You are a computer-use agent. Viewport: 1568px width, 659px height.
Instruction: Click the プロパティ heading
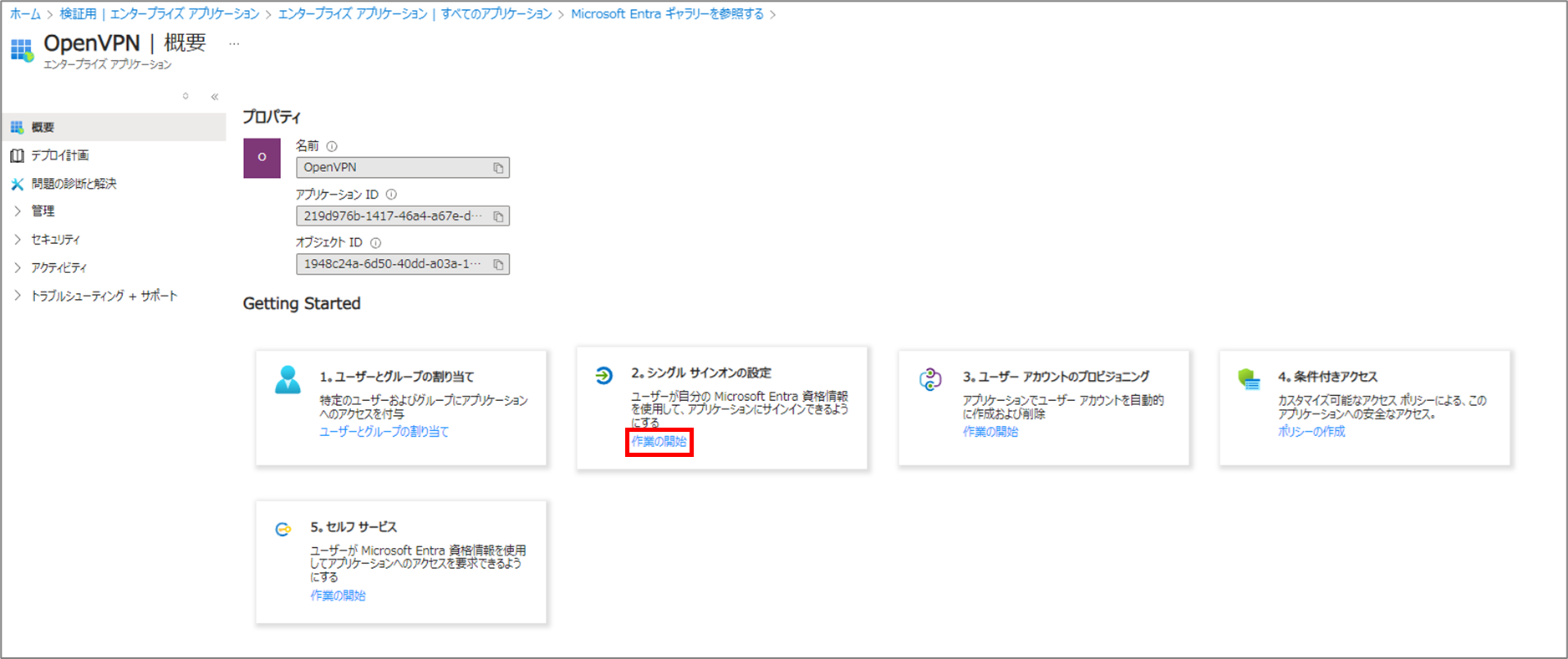(x=272, y=117)
